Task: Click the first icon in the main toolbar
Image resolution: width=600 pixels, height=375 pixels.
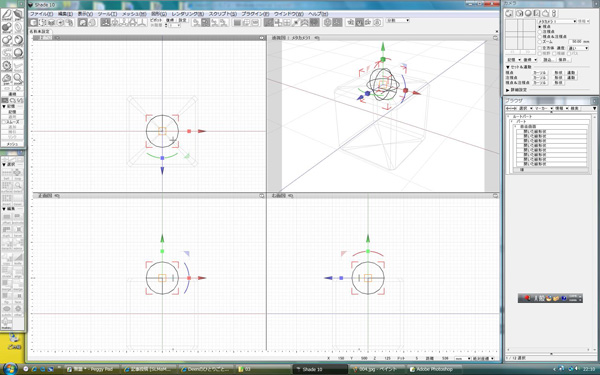Action: 34,23
